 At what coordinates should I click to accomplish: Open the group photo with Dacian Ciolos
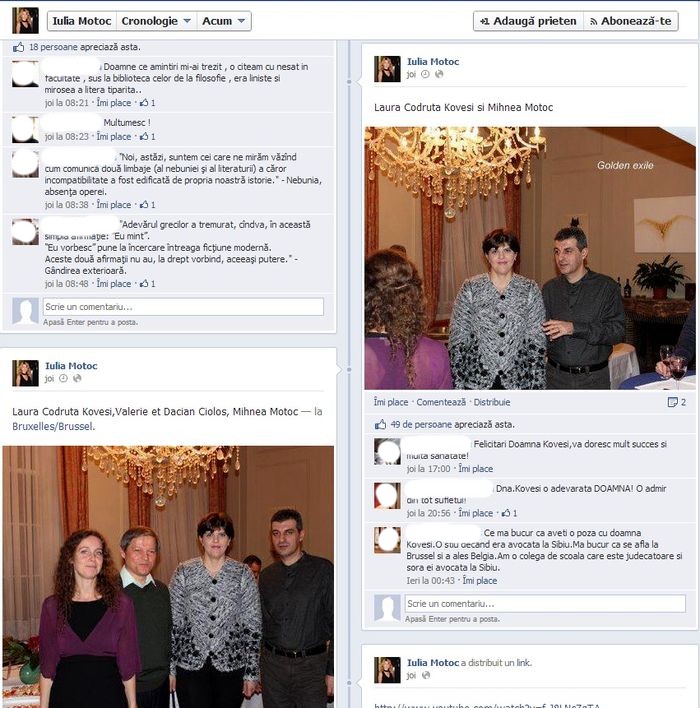tap(168, 577)
